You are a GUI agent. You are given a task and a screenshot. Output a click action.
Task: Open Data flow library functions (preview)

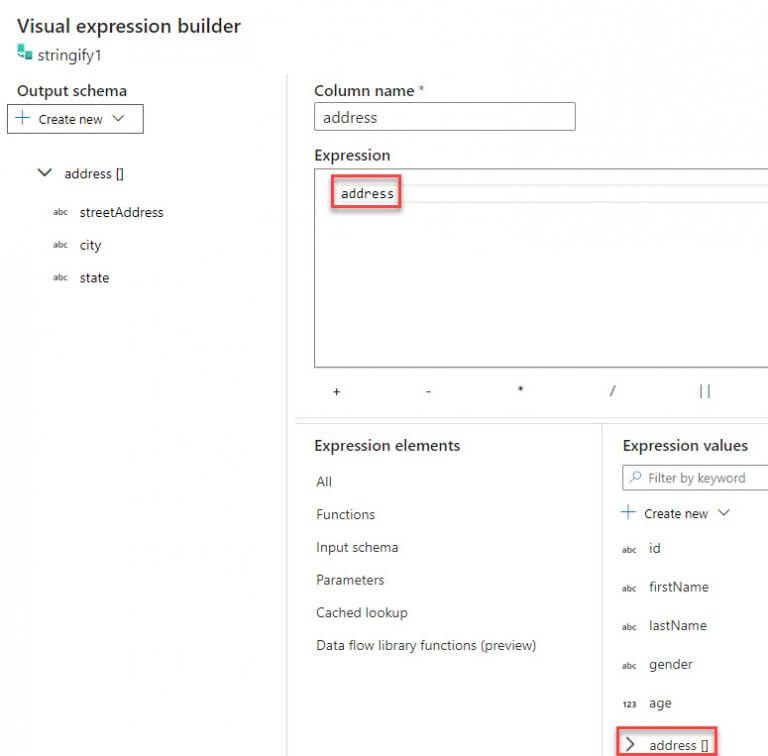(426, 645)
